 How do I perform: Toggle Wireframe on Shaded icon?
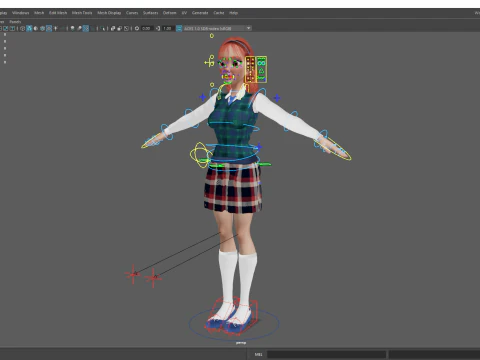(42, 28)
